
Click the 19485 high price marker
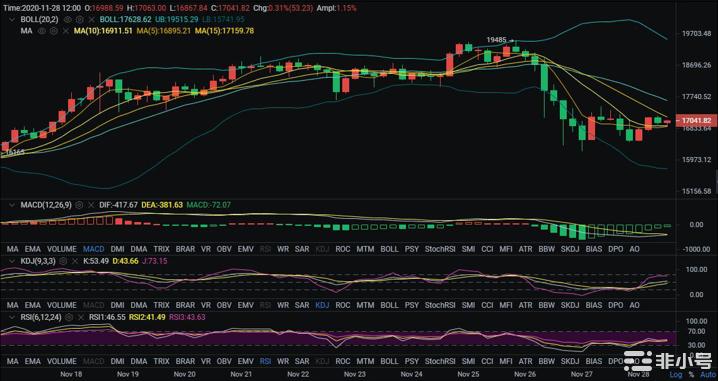click(x=496, y=40)
